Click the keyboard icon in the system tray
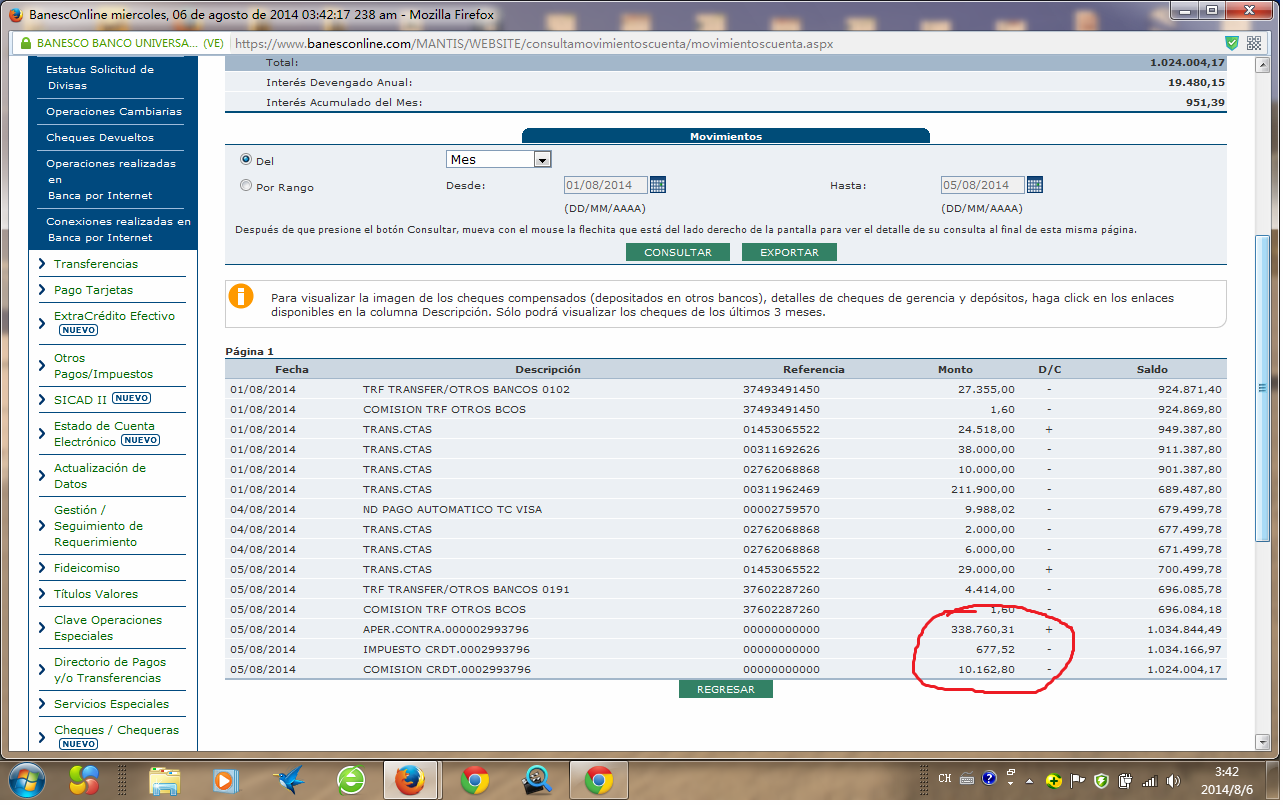The width and height of the screenshot is (1283, 805). pyautogui.click(x=967, y=779)
